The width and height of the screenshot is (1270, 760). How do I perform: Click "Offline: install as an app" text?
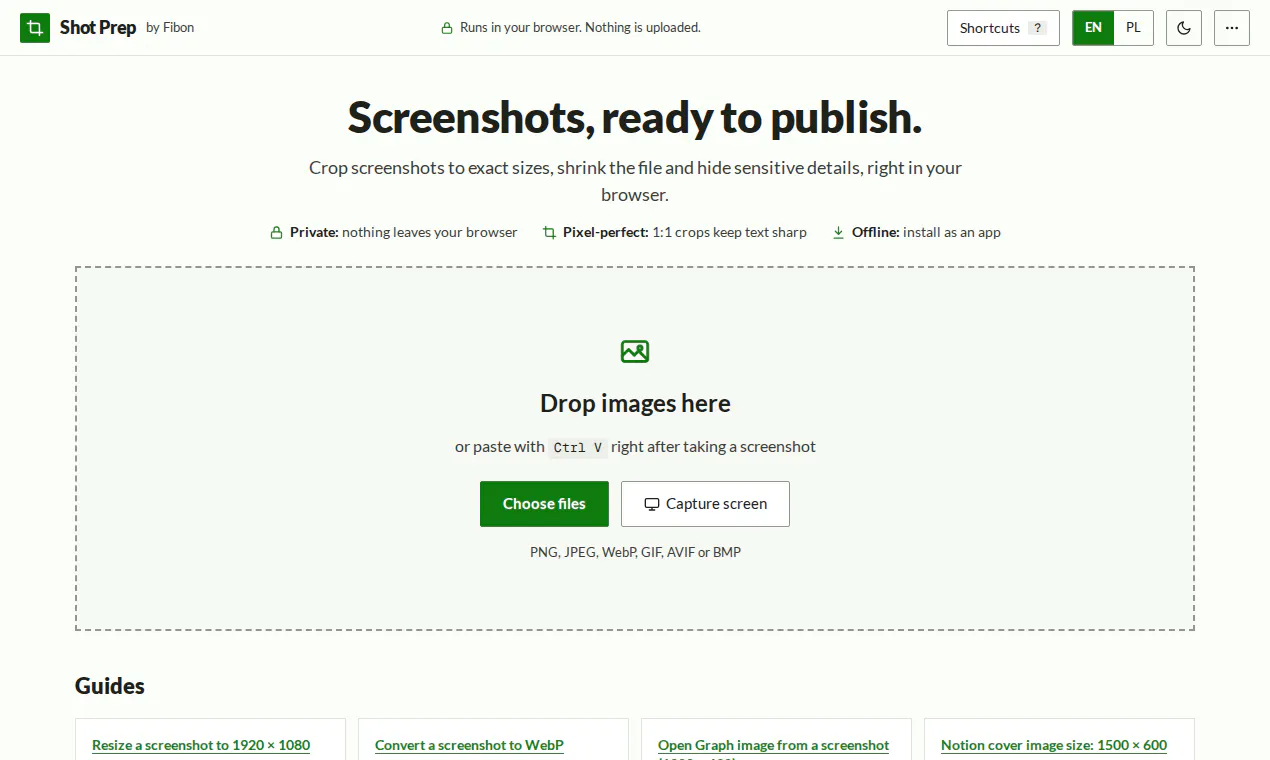click(926, 232)
